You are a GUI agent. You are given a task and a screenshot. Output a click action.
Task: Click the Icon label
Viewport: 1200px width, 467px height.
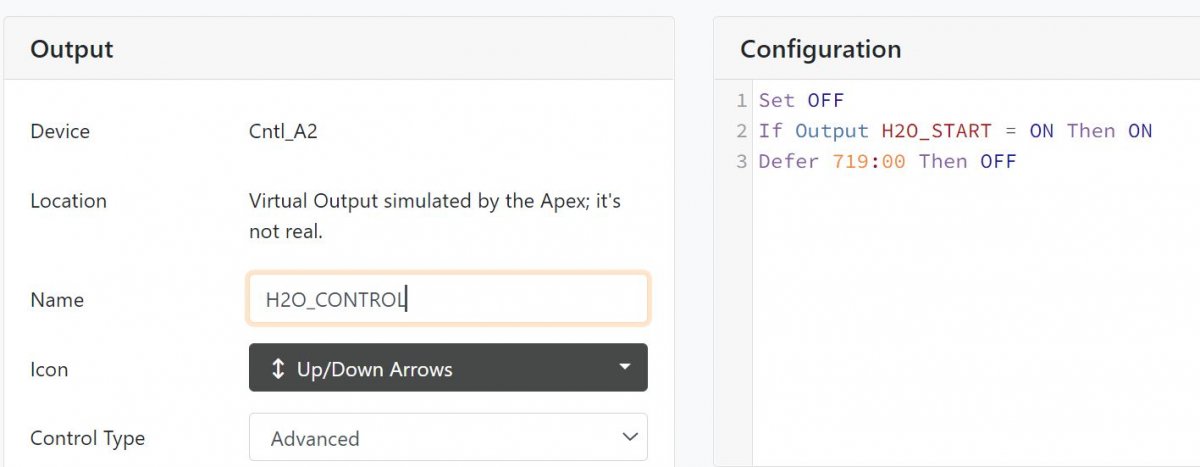49,369
